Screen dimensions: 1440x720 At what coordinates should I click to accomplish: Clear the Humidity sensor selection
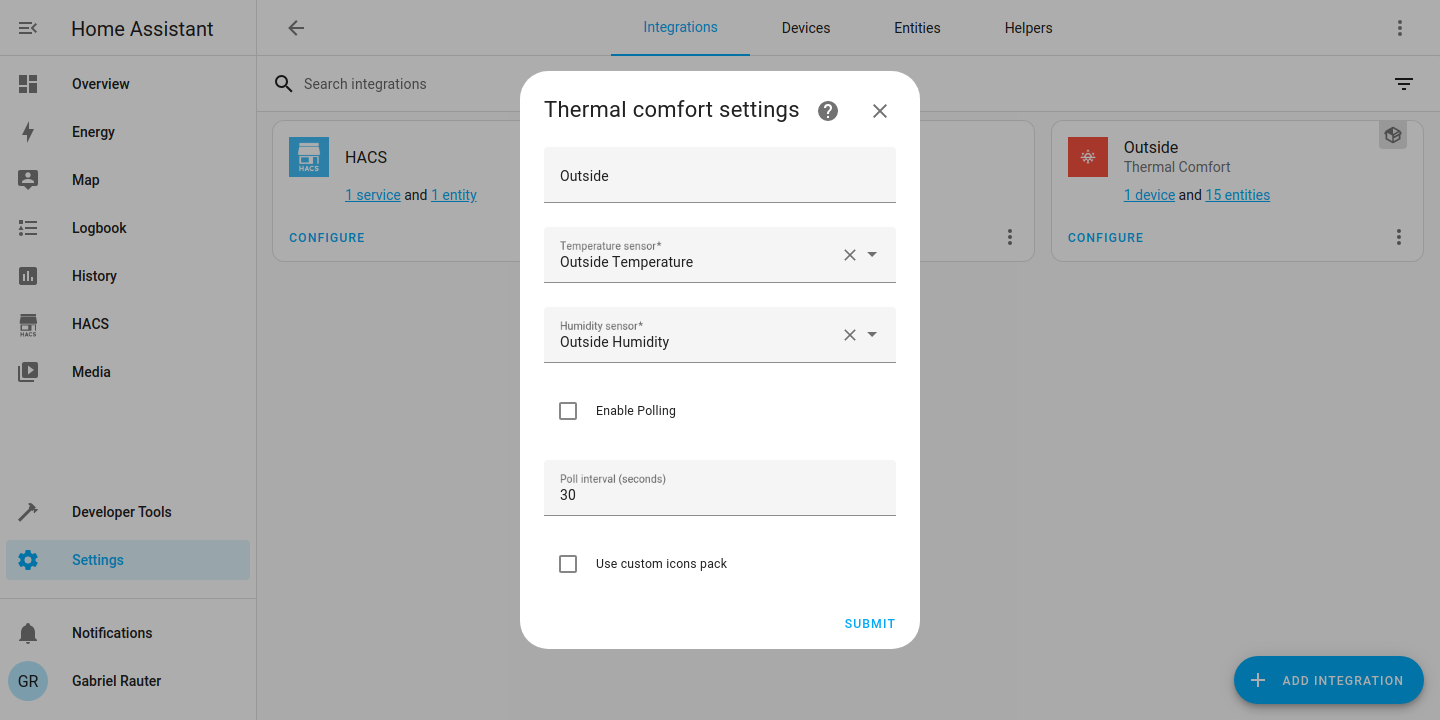click(850, 335)
